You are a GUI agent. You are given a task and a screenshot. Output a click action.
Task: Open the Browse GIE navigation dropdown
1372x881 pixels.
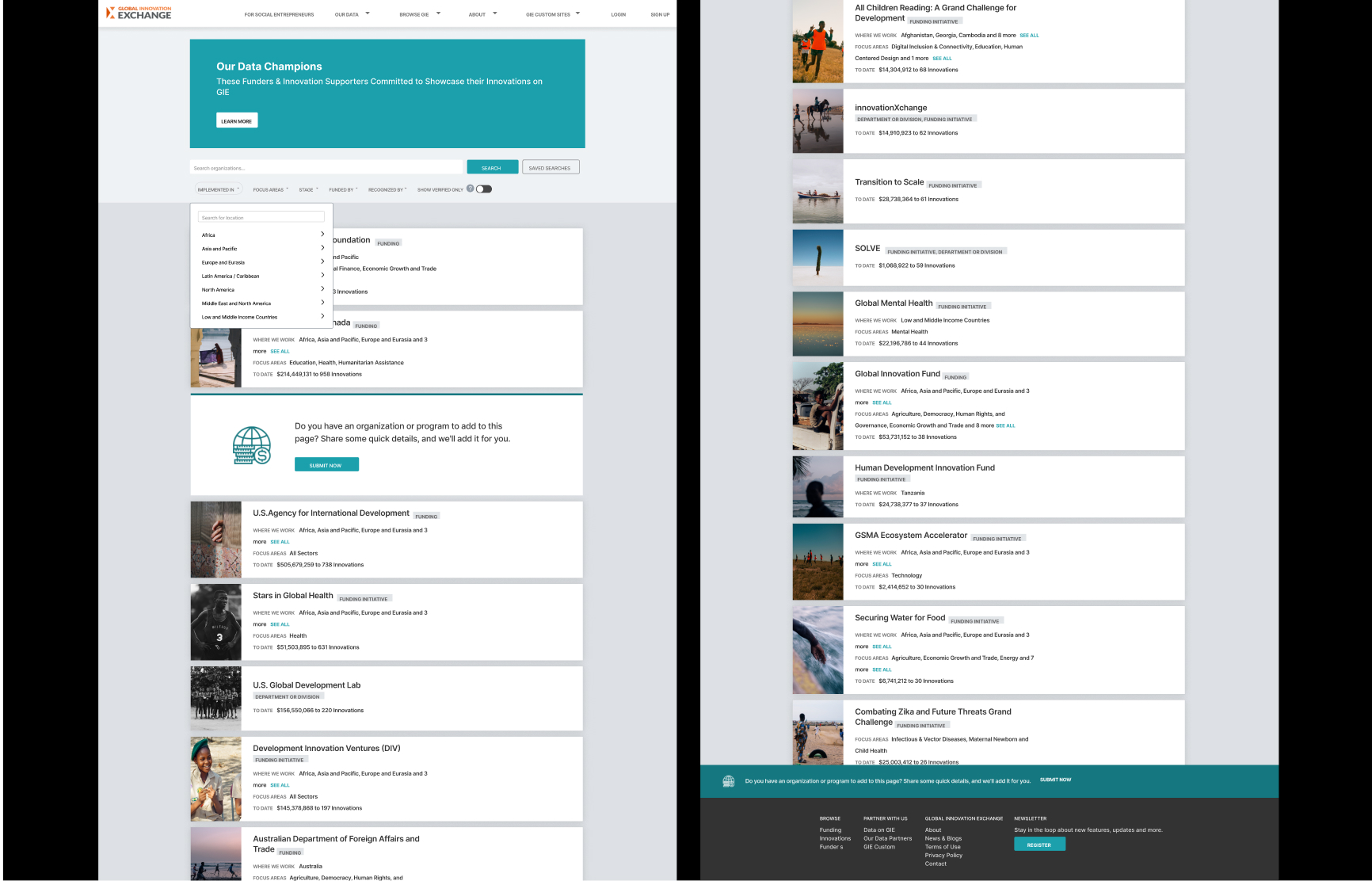click(x=420, y=14)
